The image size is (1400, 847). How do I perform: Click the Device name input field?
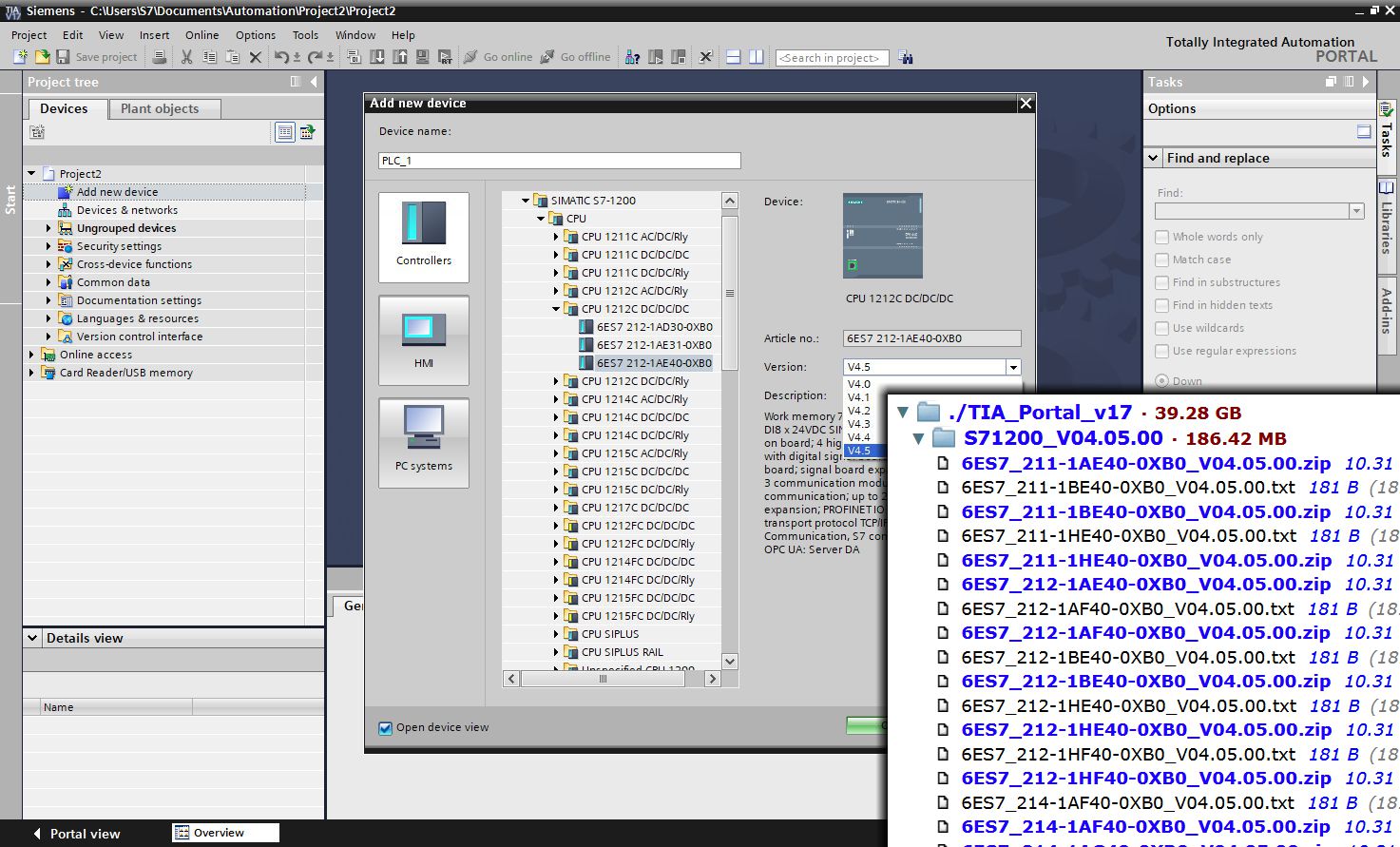pyautogui.click(x=559, y=161)
